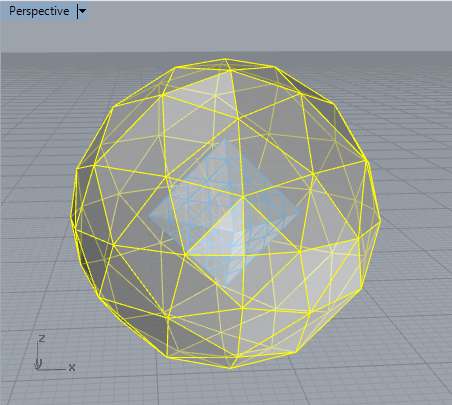This screenshot has height=405, width=452.
Task: Click the X axis label
Action: click(72, 367)
